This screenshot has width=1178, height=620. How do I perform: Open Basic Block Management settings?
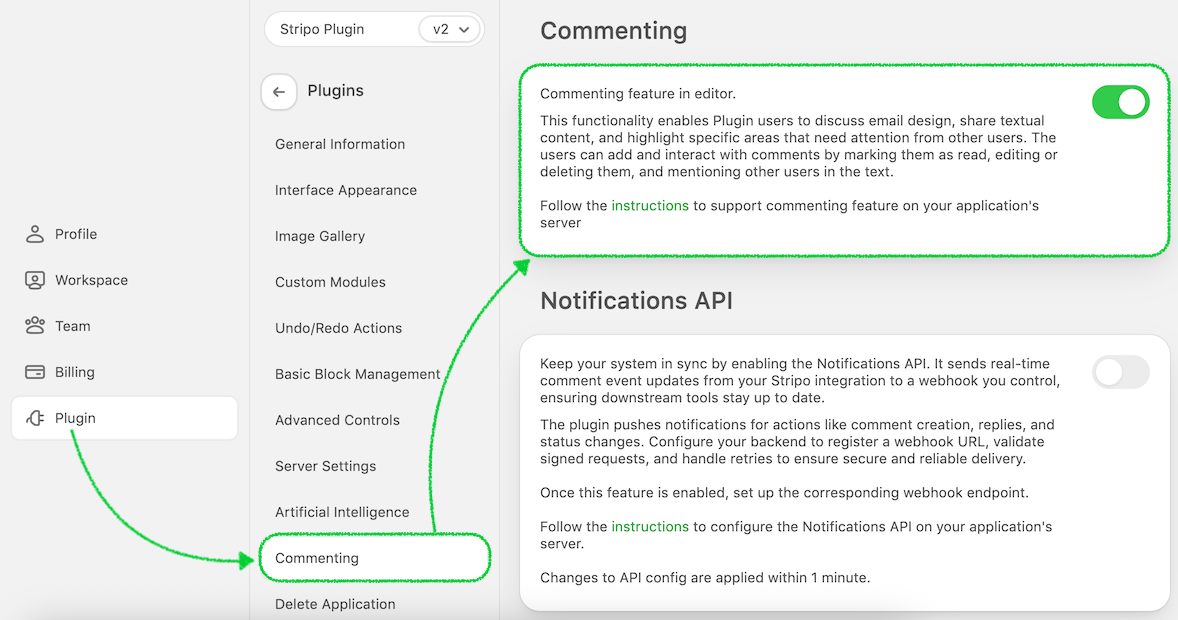point(358,374)
